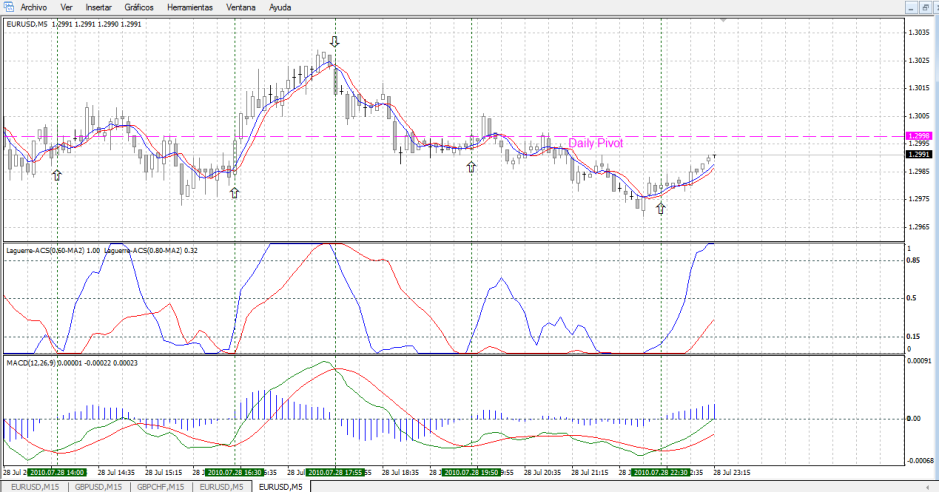Click the pink 1.2998 pivot price tag
Viewport: 939px width, 492px height.
click(x=919, y=136)
